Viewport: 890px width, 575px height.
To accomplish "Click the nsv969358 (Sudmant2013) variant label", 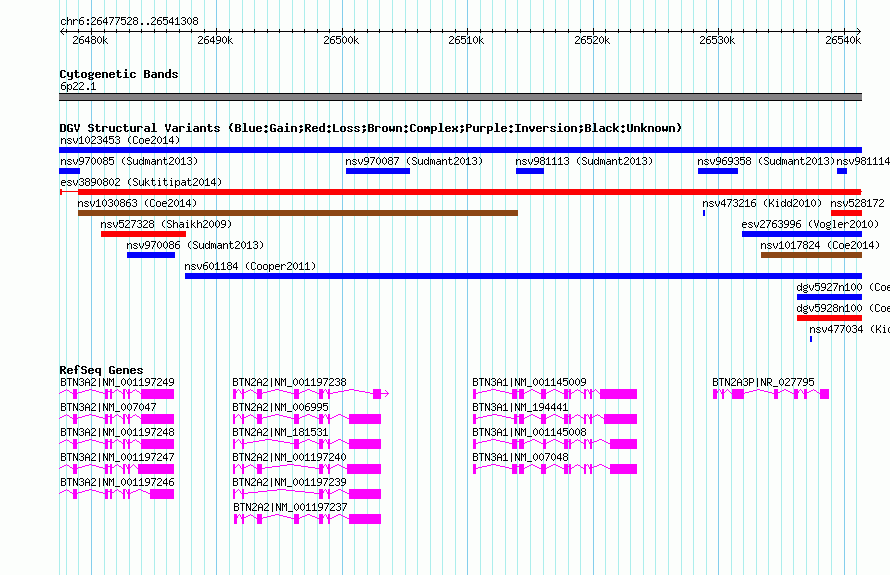I will coord(766,161).
